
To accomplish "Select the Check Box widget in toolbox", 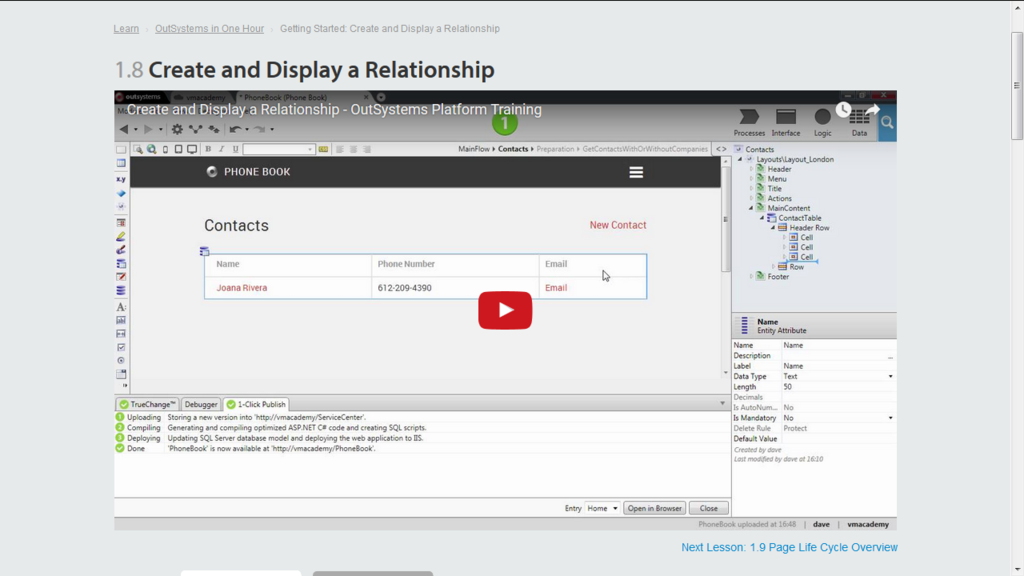I will 121,347.
